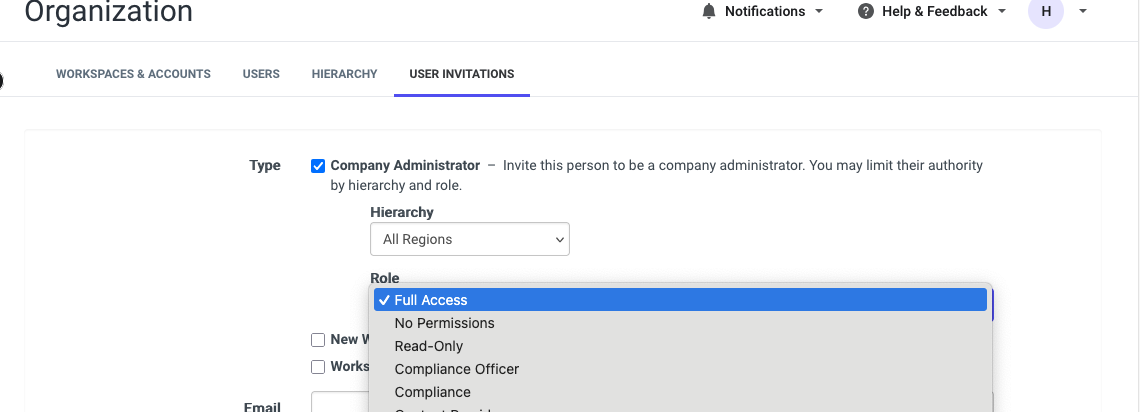Select the User Invitations tab
The height and width of the screenshot is (412, 1140).
click(x=462, y=74)
